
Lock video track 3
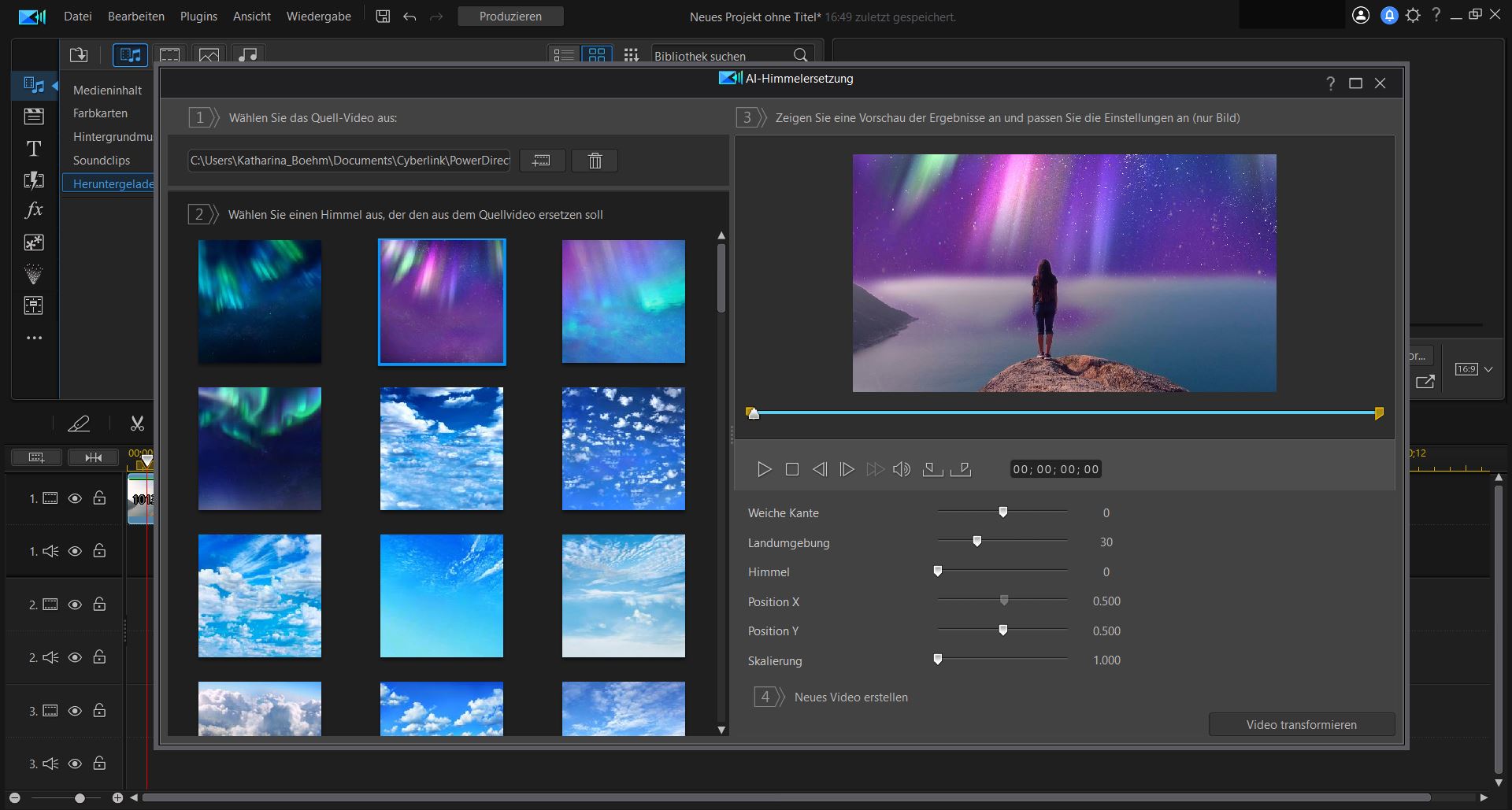[x=100, y=710]
